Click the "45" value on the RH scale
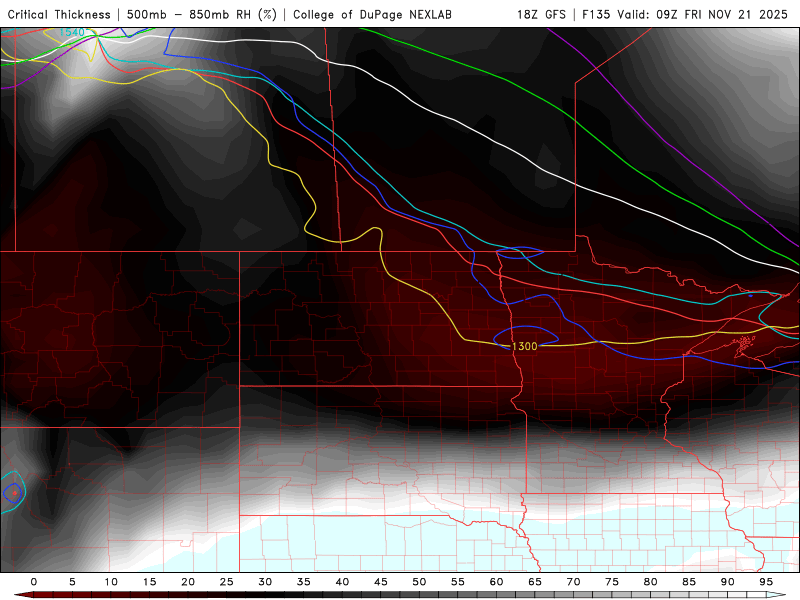The width and height of the screenshot is (800, 600). click(381, 582)
